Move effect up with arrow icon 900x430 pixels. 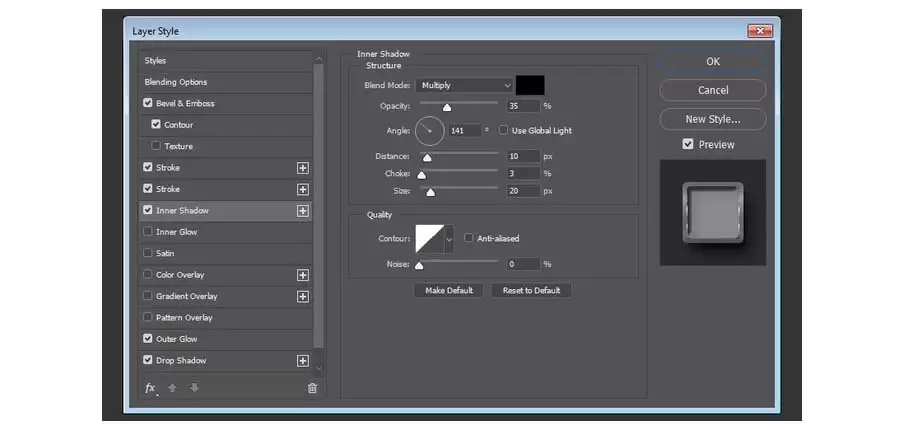point(172,388)
